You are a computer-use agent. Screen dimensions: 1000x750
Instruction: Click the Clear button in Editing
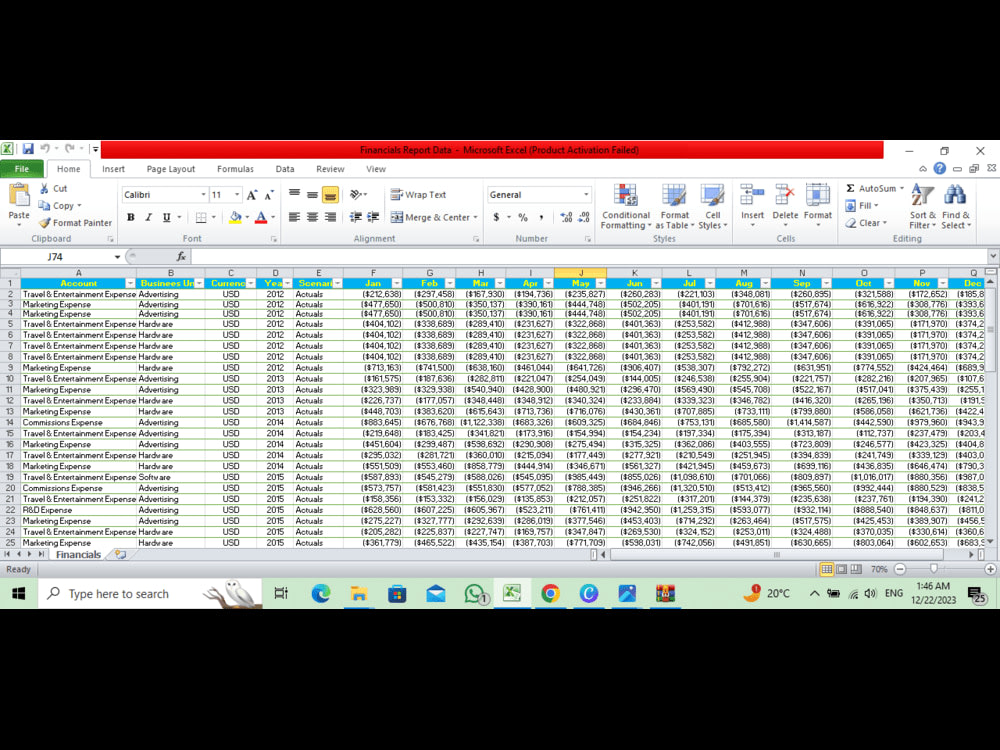[x=865, y=223]
